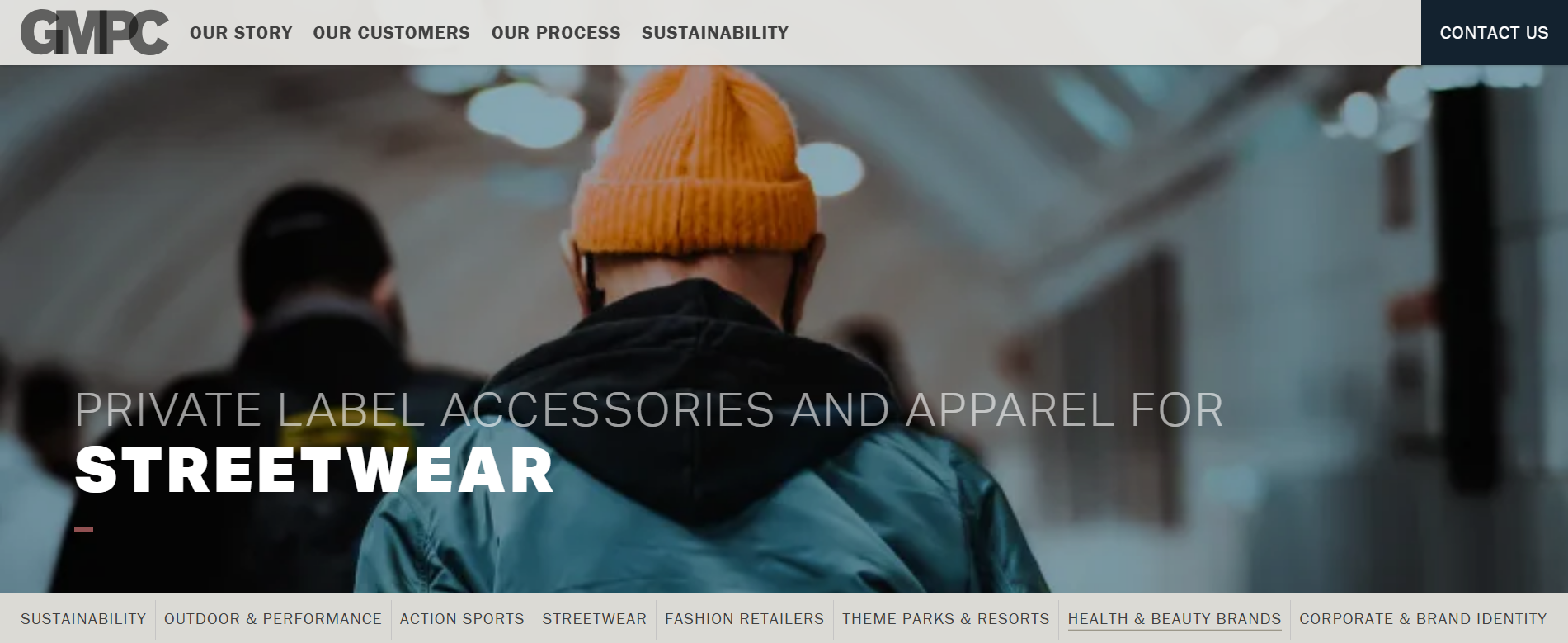Image resolution: width=1568 pixels, height=643 pixels.
Task: Click the Contact Us button
Action: (1494, 33)
